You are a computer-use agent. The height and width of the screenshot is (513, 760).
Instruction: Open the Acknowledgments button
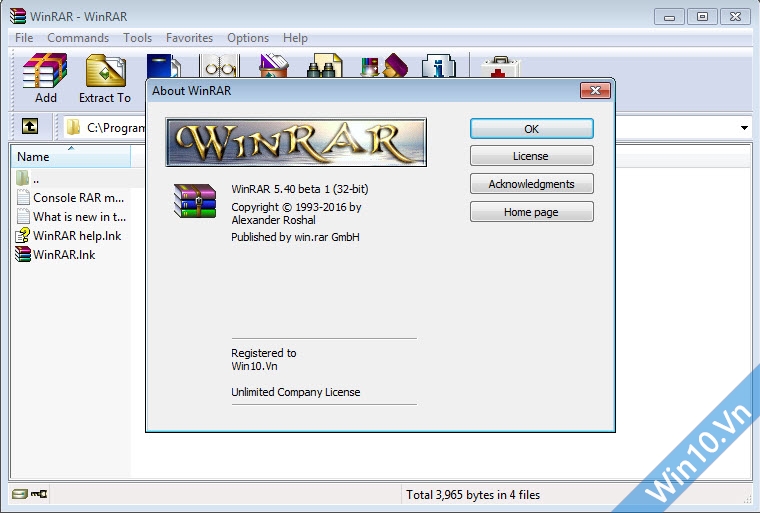point(531,184)
